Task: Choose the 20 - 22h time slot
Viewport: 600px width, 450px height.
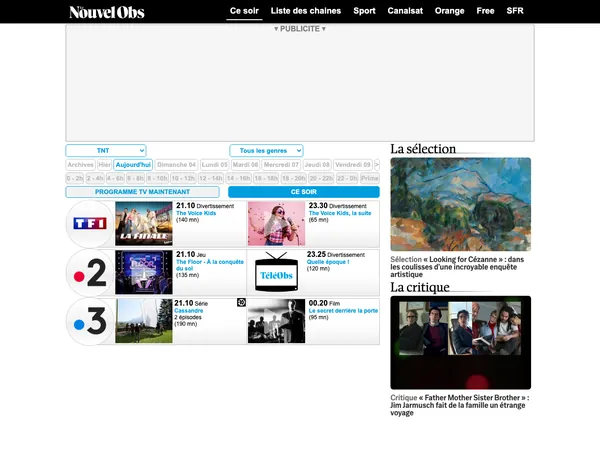Action: click(321, 178)
